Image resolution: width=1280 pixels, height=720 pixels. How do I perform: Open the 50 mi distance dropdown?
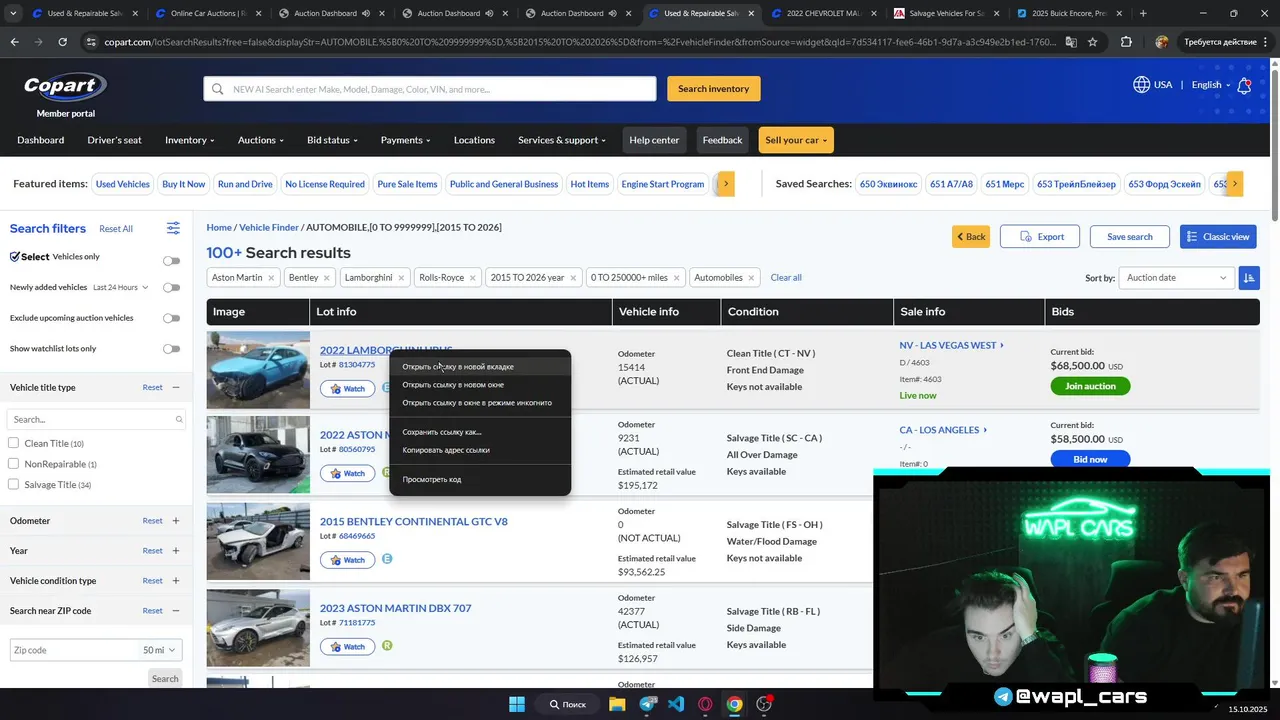coord(160,650)
